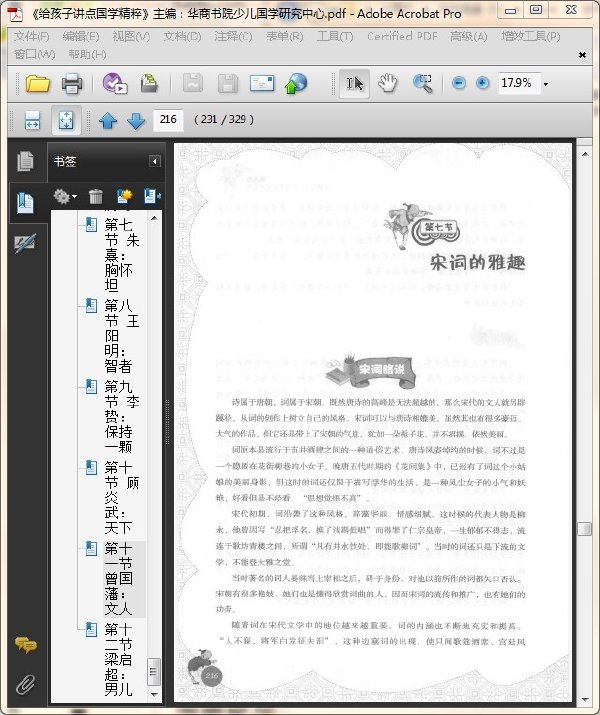Open the Certified PDF menu

[x=402, y=36]
